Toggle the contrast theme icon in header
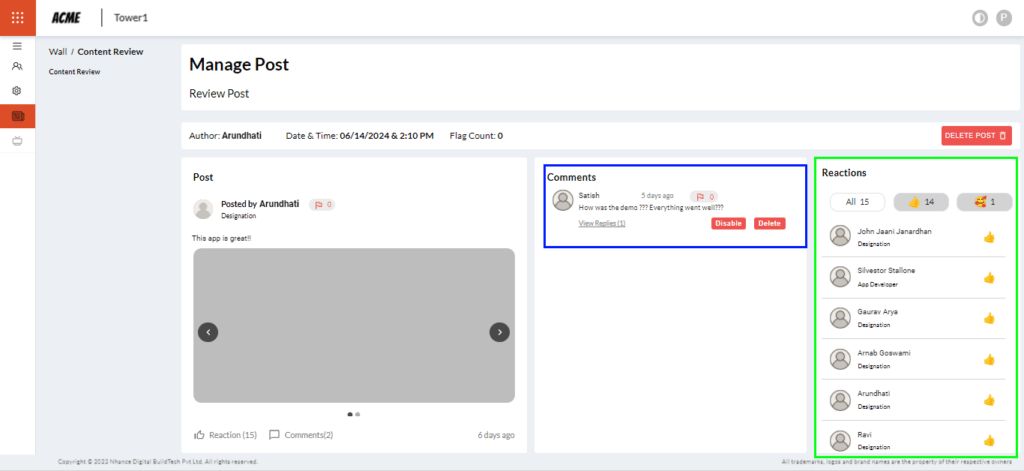 click(x=979, y=18)
